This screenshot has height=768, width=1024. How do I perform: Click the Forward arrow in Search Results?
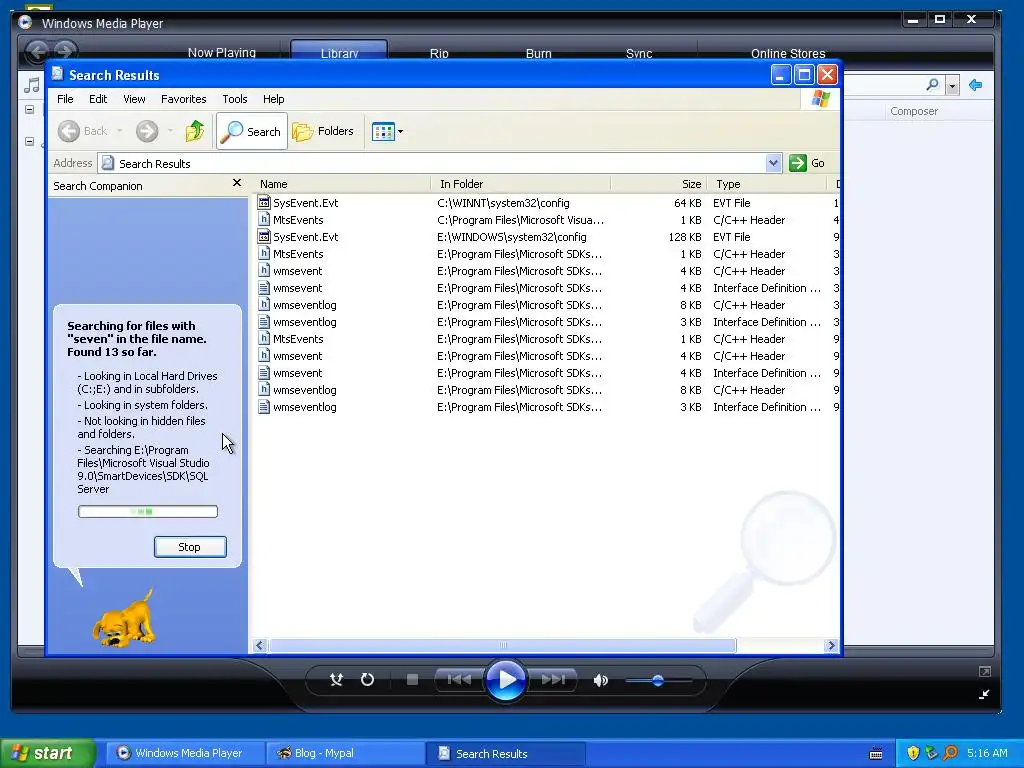click(x=147, y=131)
